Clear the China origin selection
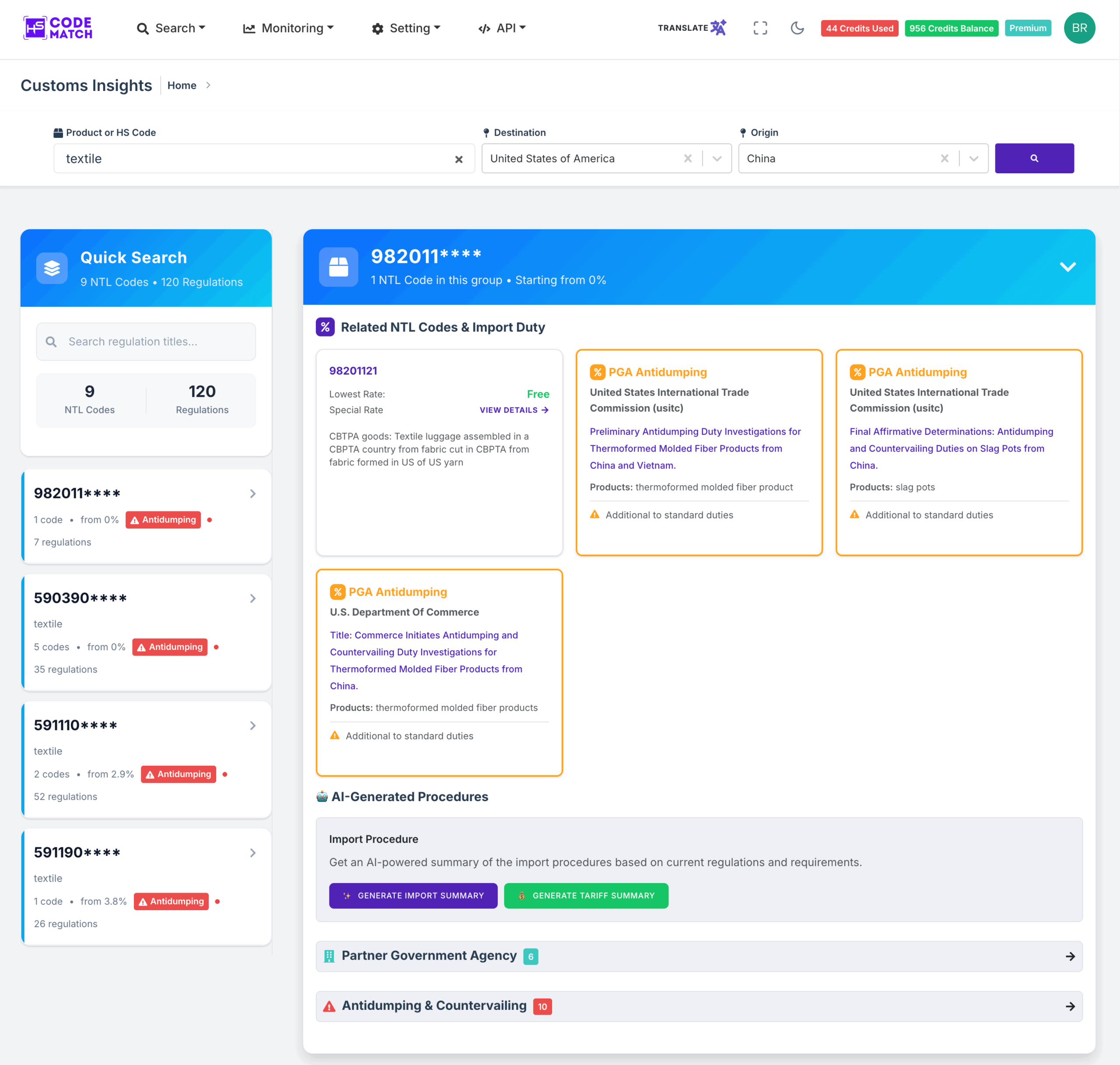1120x1065 pixels. [944, 158]
